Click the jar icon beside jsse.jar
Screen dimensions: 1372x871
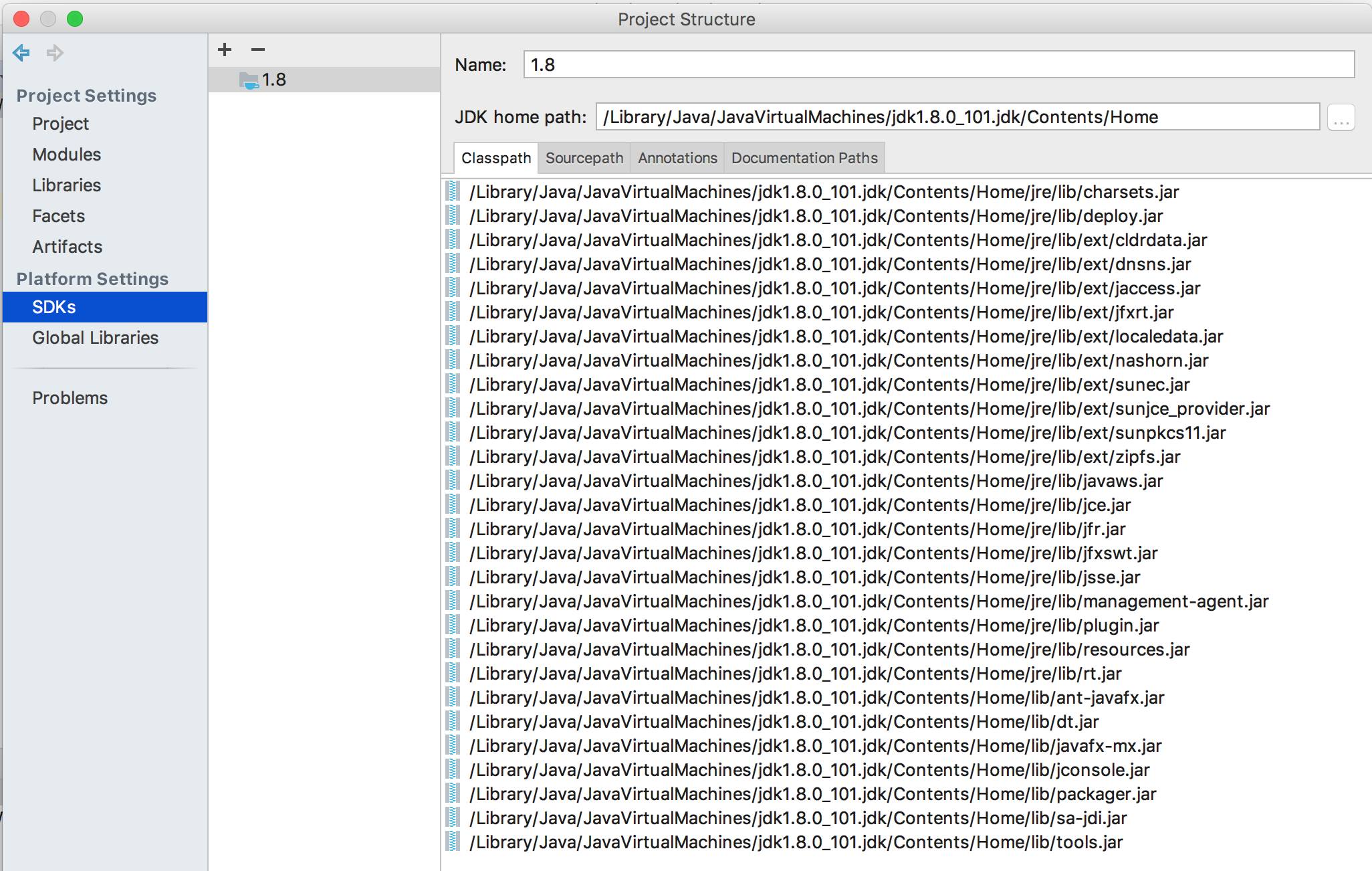pos(453,577)
